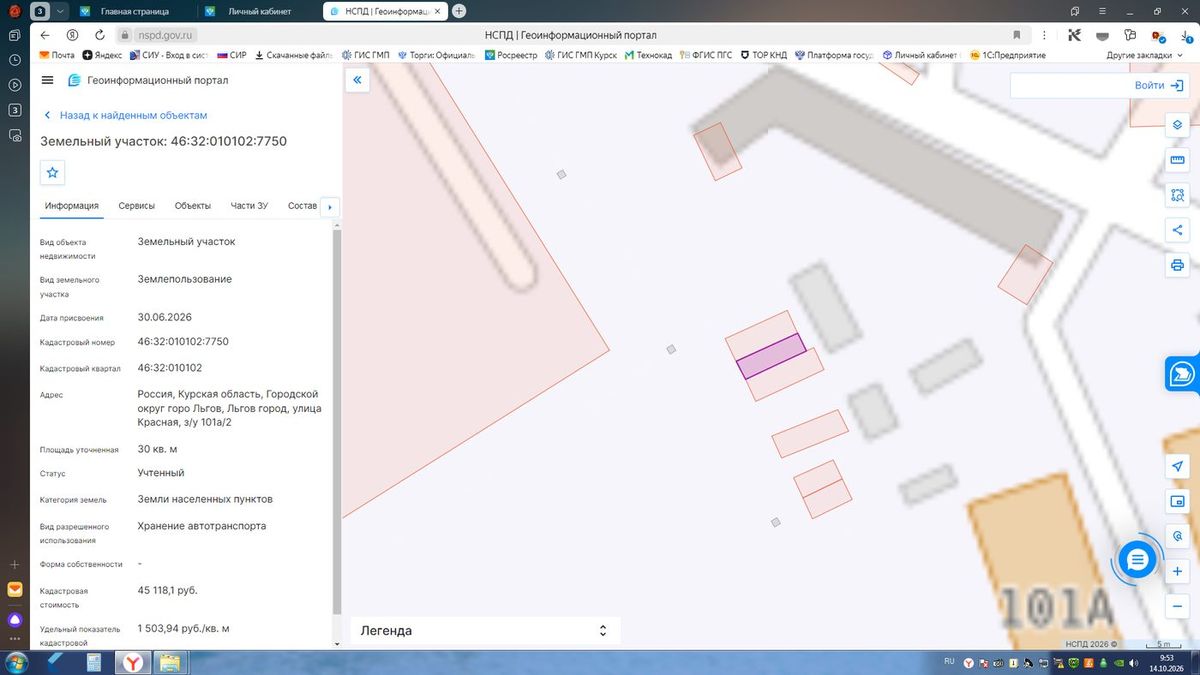The height and width of the screenshot is (675, 1200).
Task: Collapse the information side panel
Action: [x=357, y=80]
